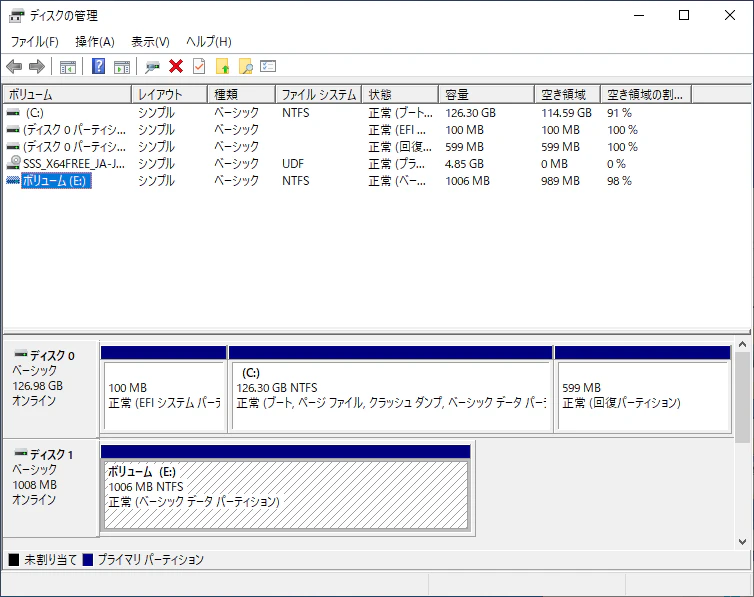Open the 表示(V) menu
754x597 pixels.
[x=151, y=42]
